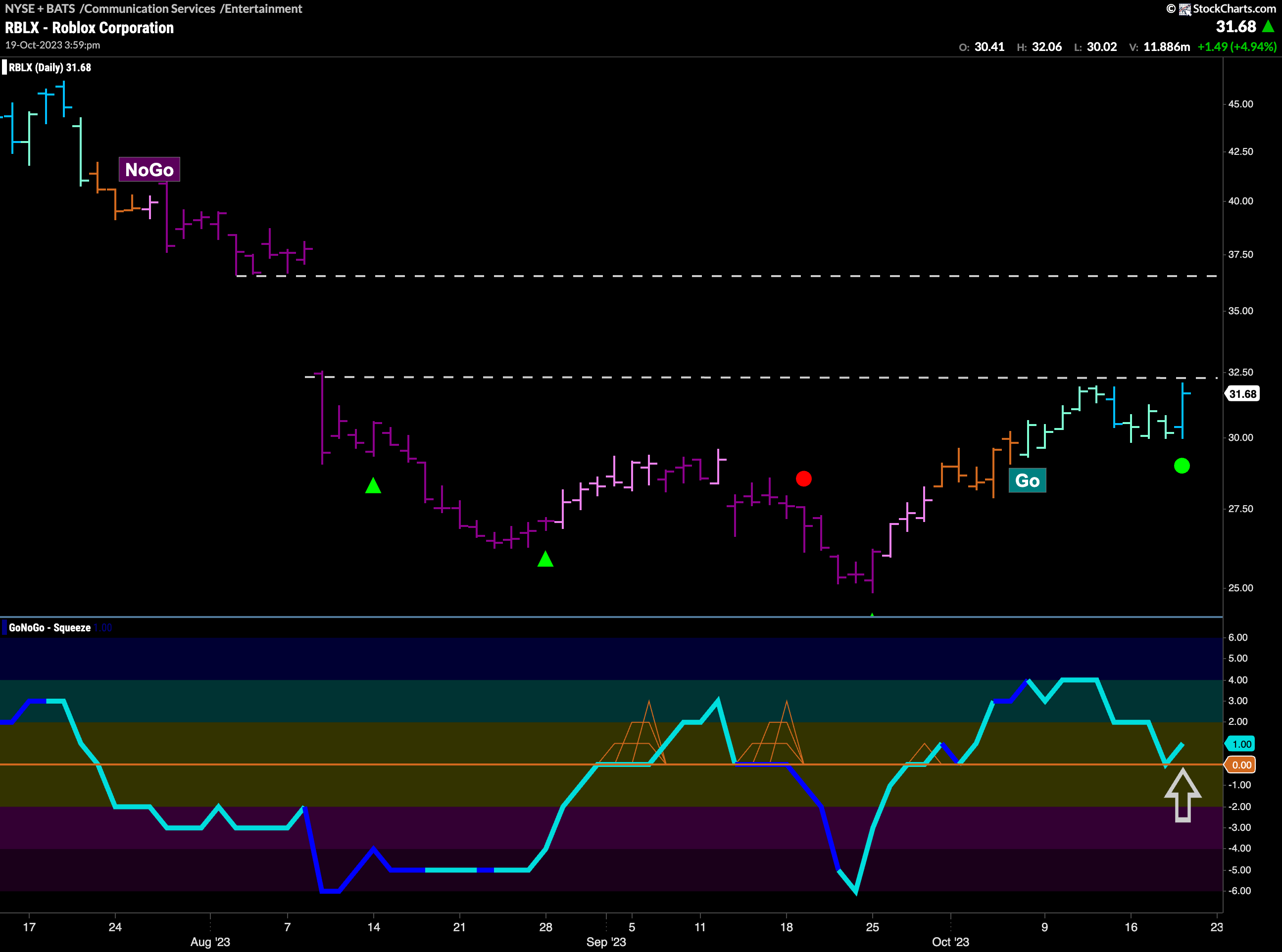
Task: Click the cyan 1.00 oscillator value tag
Action: tap(1241, 744)
